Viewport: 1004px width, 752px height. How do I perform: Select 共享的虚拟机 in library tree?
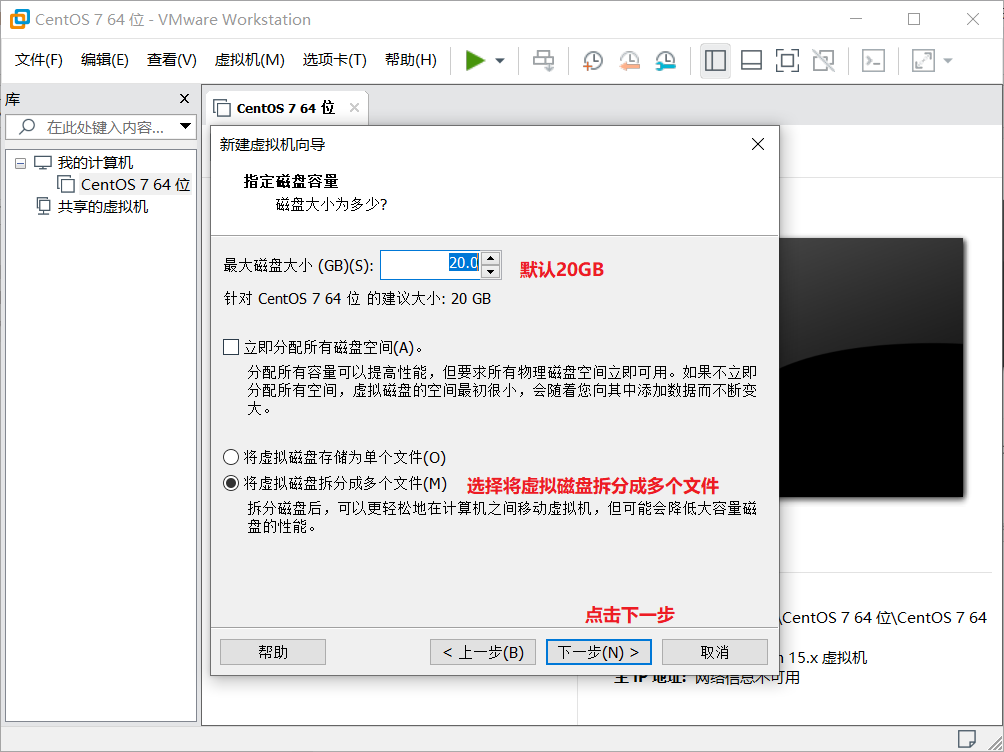102,207
